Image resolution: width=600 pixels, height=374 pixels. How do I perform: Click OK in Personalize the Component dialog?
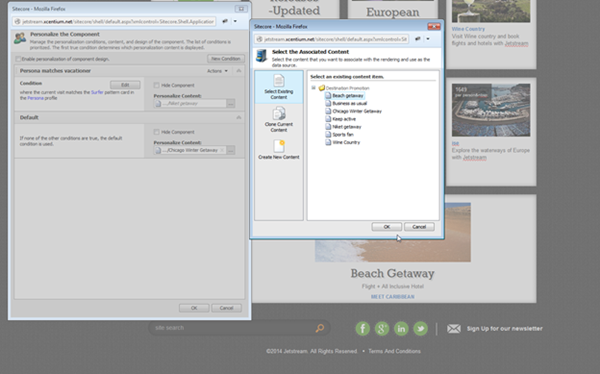(194, 308)
